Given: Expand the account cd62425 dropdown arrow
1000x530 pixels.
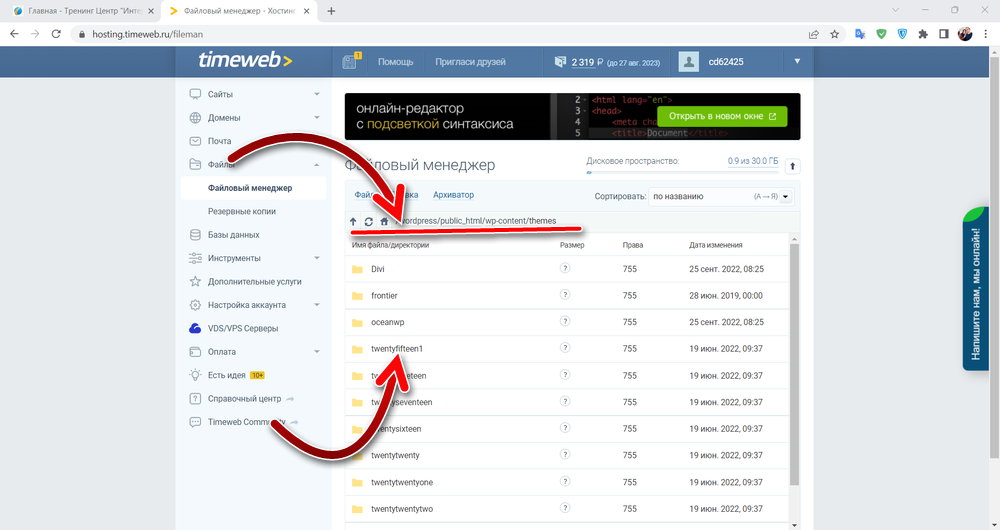Looking at the screenshot, I should tap(797, 61).
